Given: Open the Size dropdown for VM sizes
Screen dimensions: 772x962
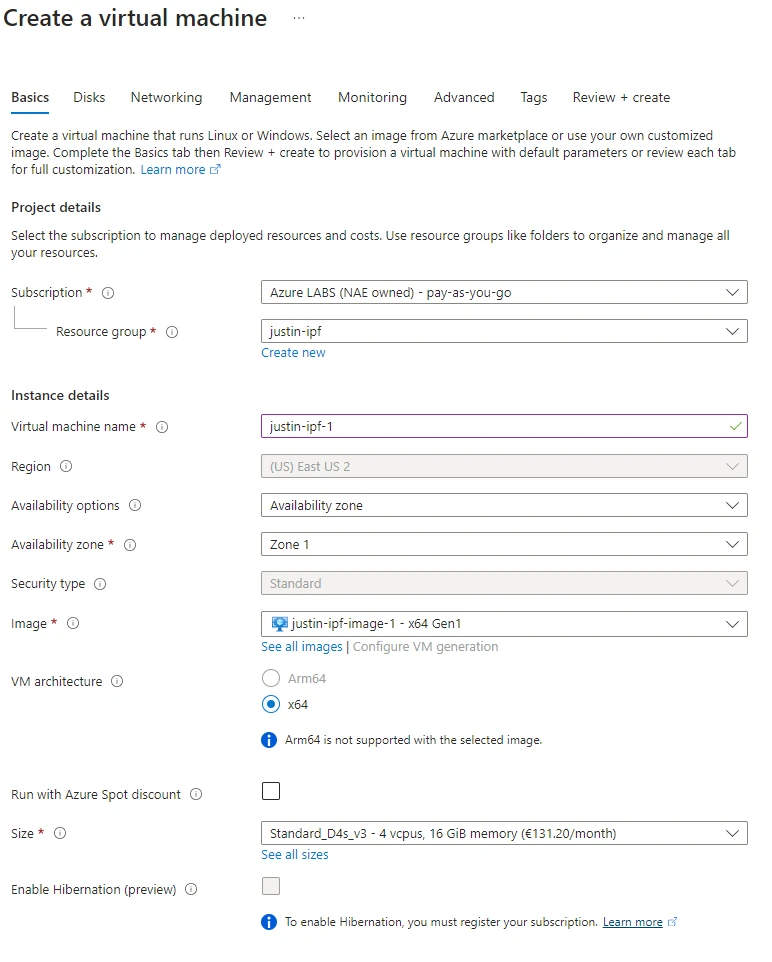Looking at the screenshot, I should pos(503,833).
